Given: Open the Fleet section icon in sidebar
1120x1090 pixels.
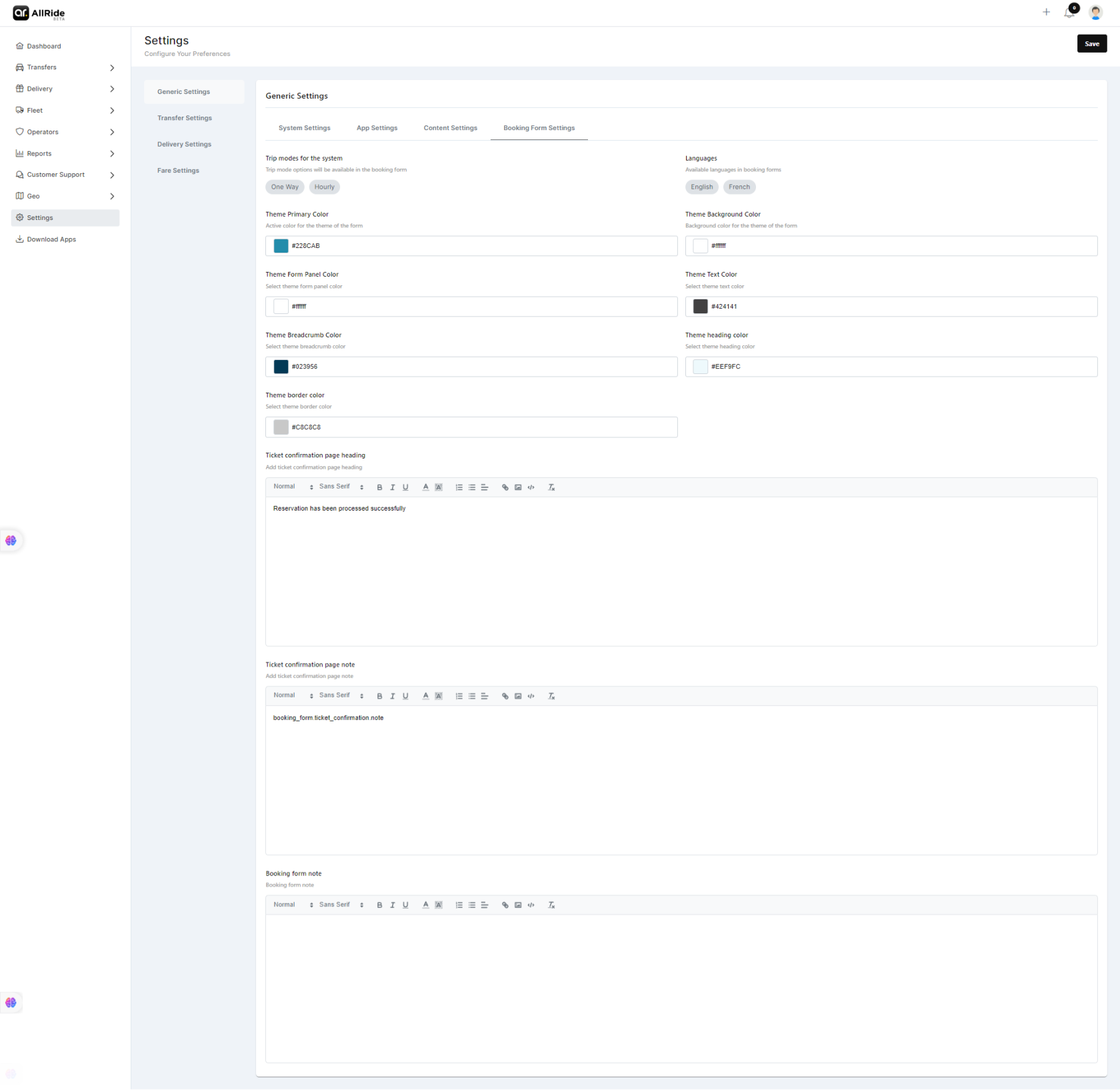Looking at the screenshot, I should 20,110.
